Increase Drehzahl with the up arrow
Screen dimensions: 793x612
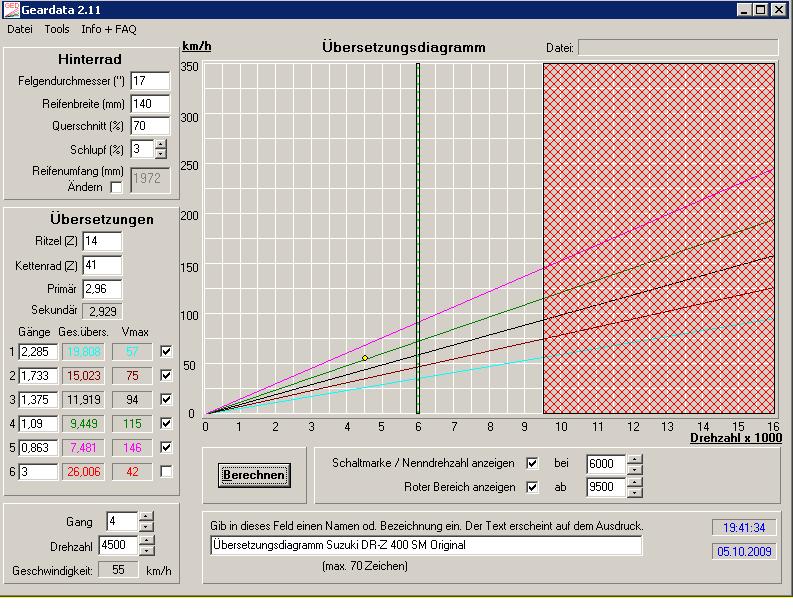point(146,540)
